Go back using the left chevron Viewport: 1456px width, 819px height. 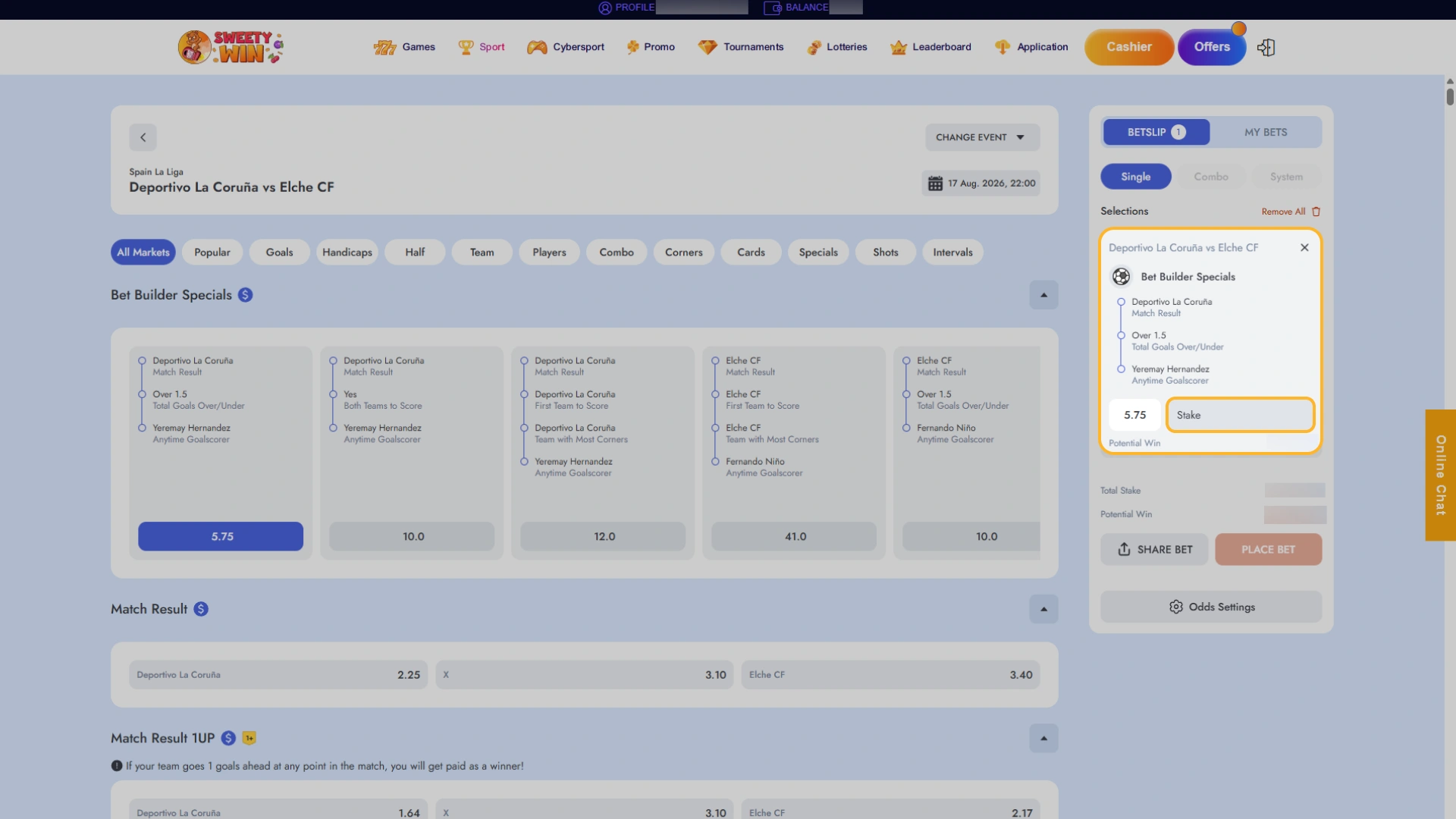pyautogui.click(x=143, y=137)
